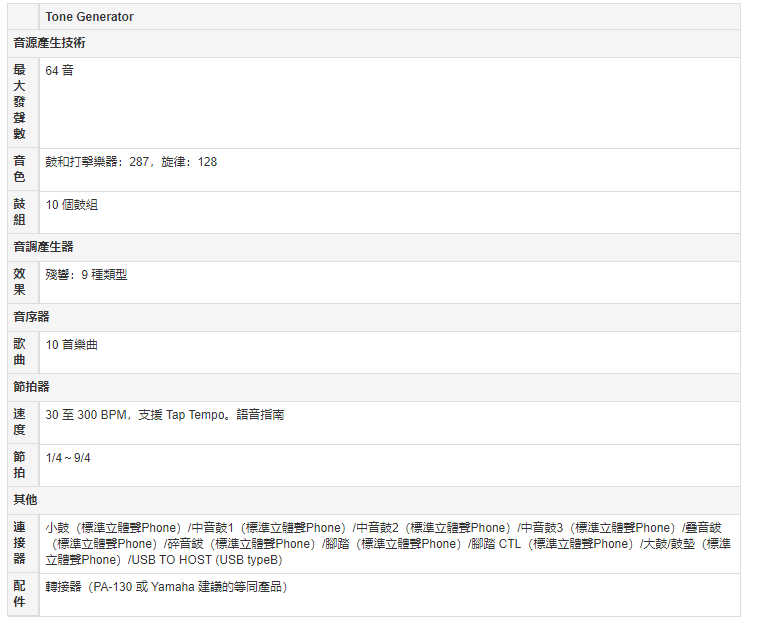Click the 音色 row label
The width and height of the screenshot is (758, 629).
click(x=20, y=169)
